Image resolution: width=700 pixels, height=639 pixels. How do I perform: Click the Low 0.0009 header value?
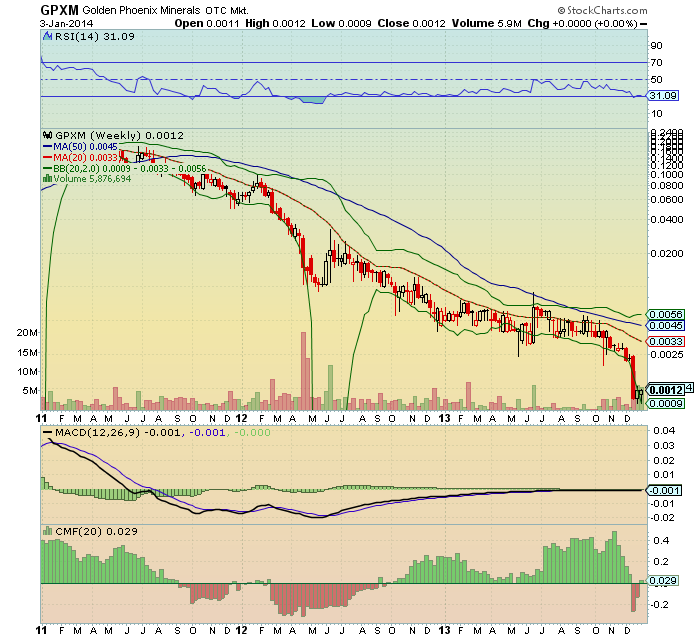(342, 24)
